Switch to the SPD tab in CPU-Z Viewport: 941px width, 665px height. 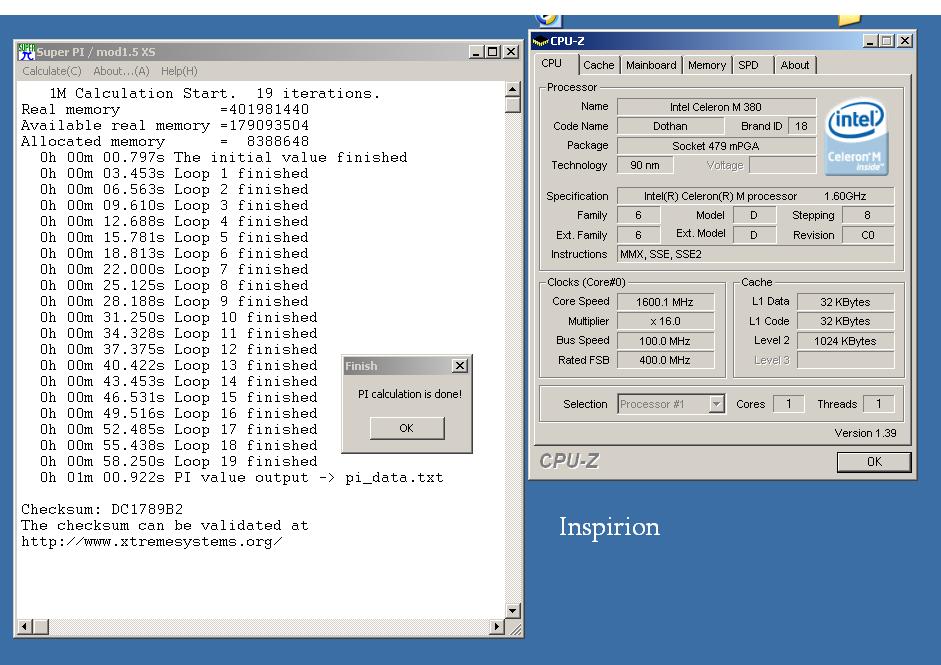[x=748, y=65]
